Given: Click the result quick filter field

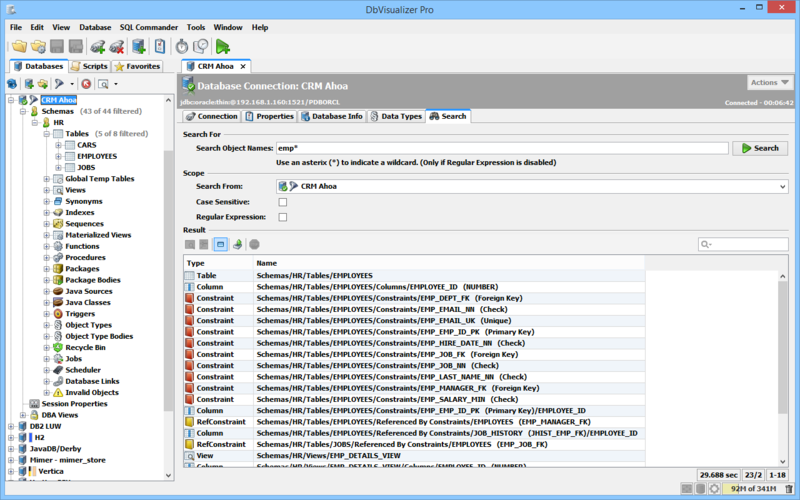Looking at the screenshot, I should [743, 244].
